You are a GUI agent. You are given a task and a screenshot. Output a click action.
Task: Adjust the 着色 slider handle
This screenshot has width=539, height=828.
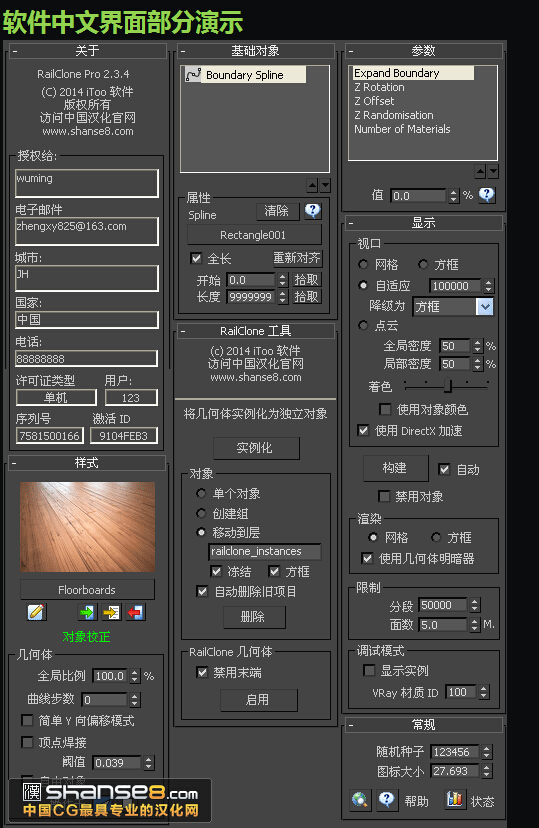pyautogui.click(x=448, y=385)
